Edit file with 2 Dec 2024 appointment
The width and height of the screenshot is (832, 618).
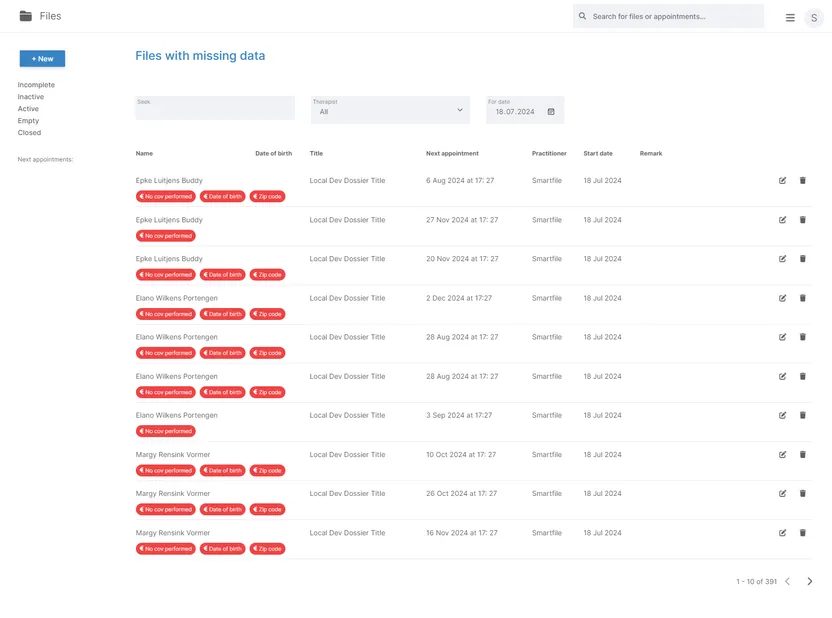[783, 298]
